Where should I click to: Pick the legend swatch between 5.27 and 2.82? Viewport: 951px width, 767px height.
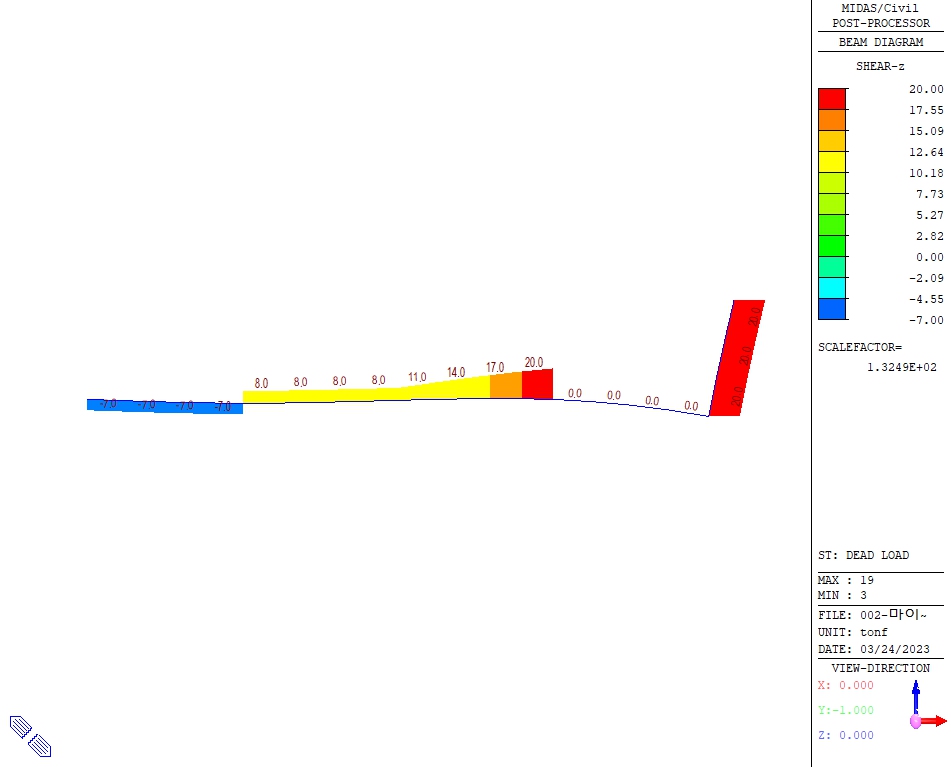coord(832,225)
